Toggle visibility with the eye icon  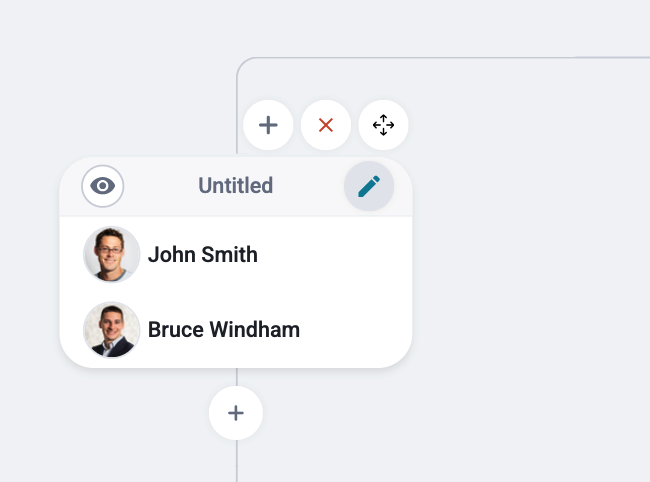click(x=103, y=186)
